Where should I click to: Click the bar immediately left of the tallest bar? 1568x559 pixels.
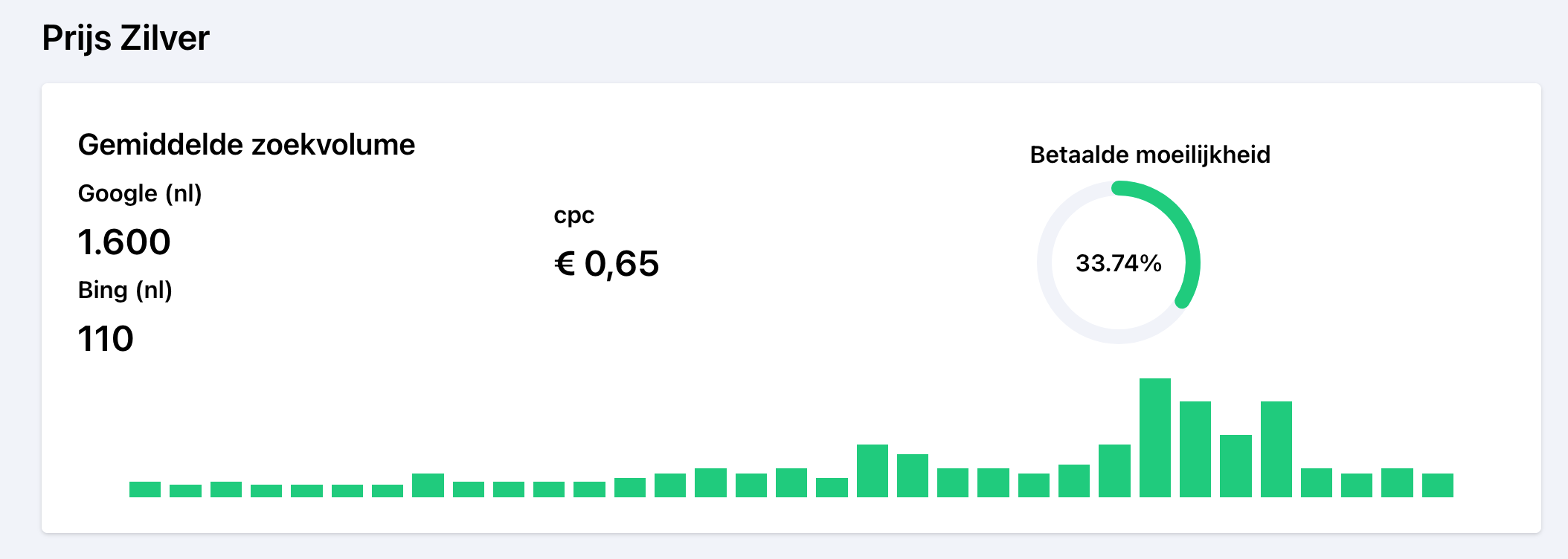[1114, 471]
